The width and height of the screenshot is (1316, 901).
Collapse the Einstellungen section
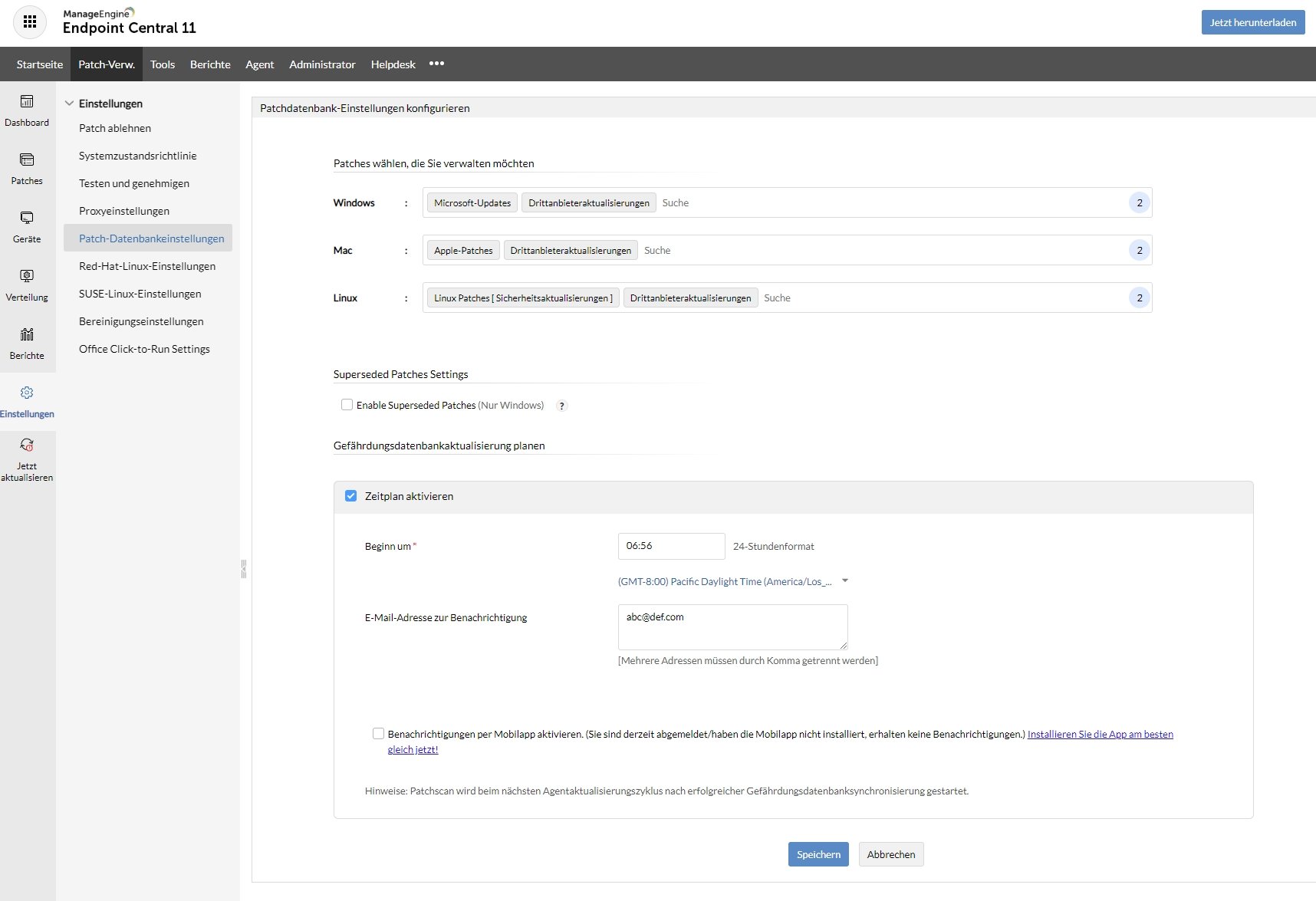click(x=70, y=103)
